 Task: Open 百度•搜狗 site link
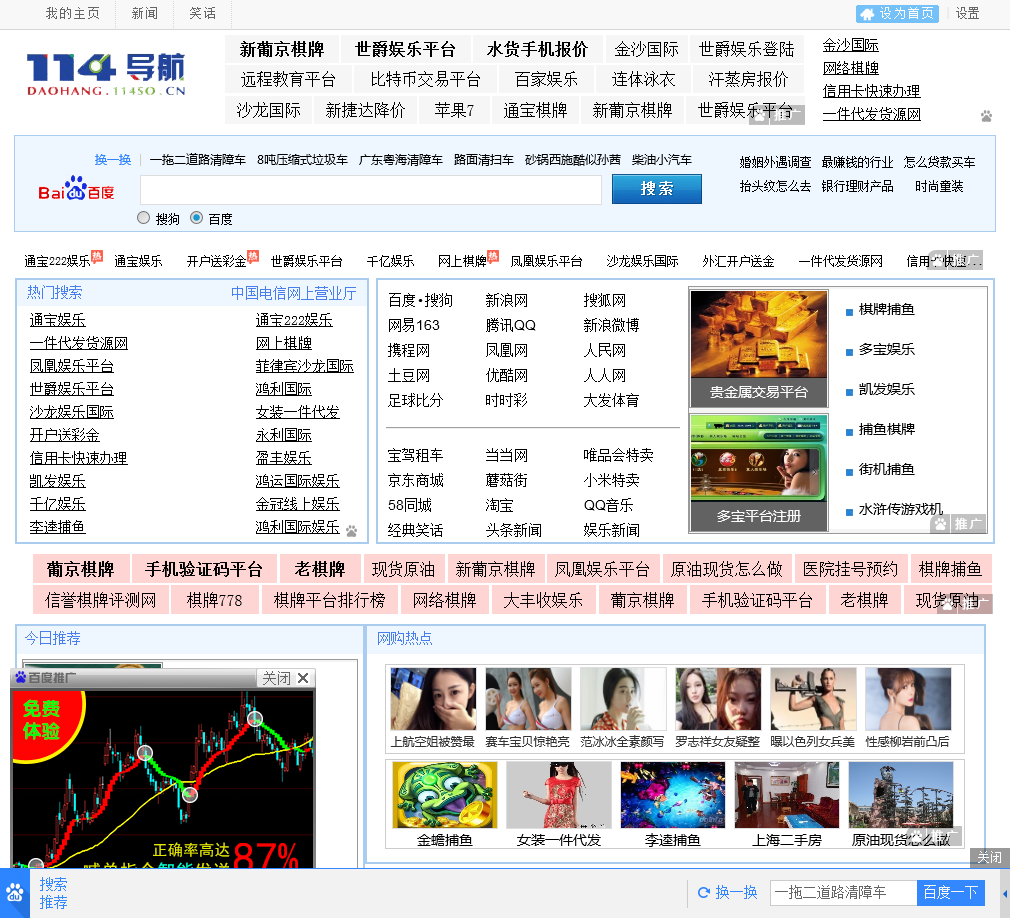[x=420, y=300]
